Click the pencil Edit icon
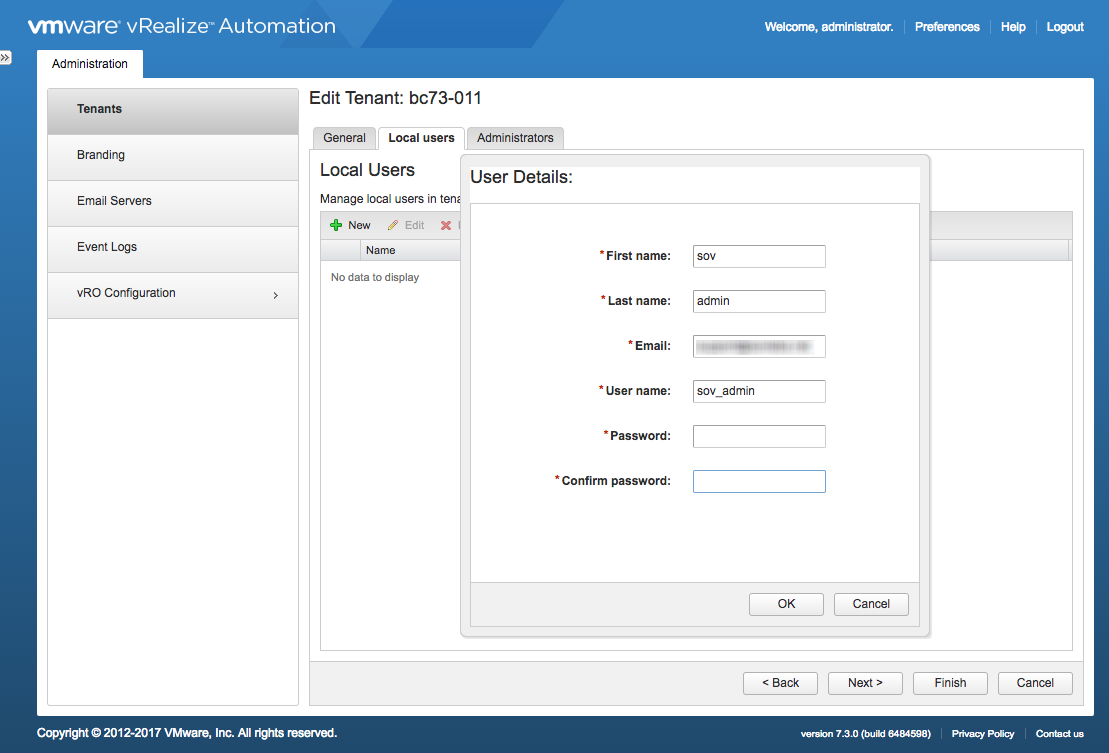The width and height of the screenshot is (1109, 753). click(393, 226)
